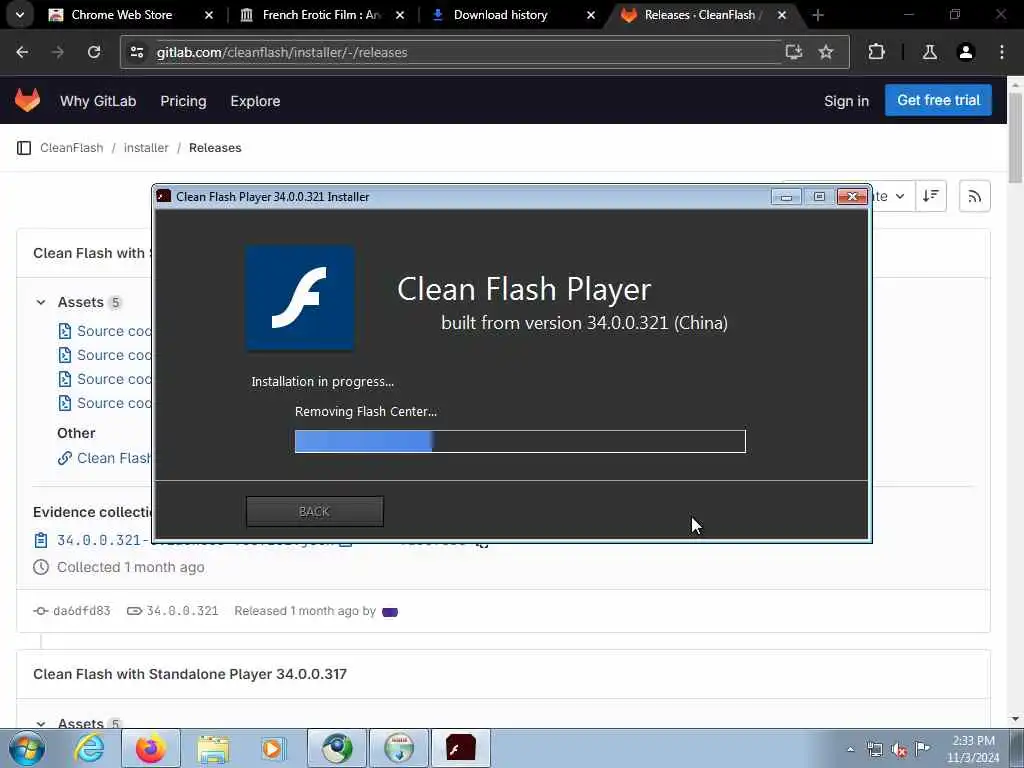Bookmark this page with the star

826,52
